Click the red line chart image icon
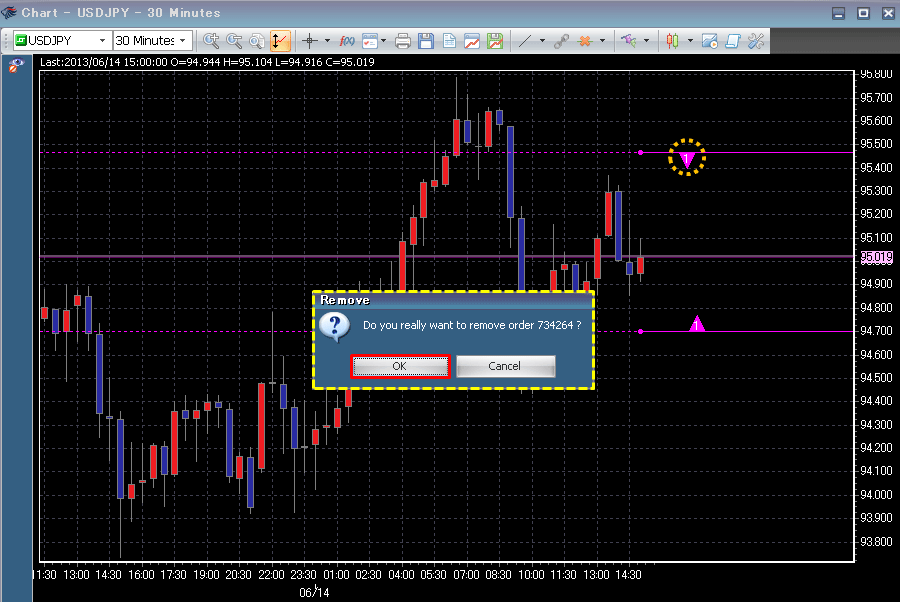This screenshot has height=602, width=900. pyautogui.click(x=472, y=41)
